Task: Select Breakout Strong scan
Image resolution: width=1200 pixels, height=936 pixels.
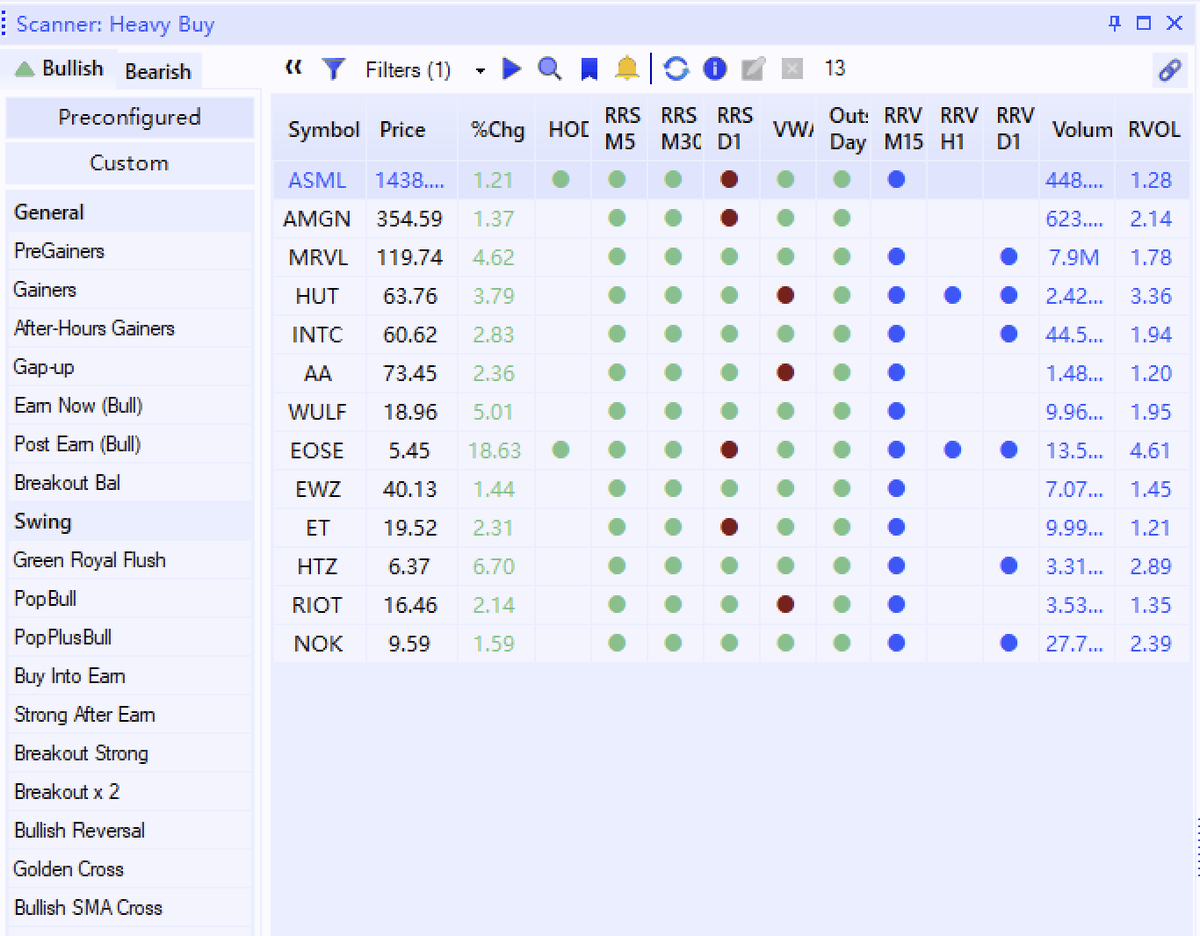Action: [x=129, y=753]
